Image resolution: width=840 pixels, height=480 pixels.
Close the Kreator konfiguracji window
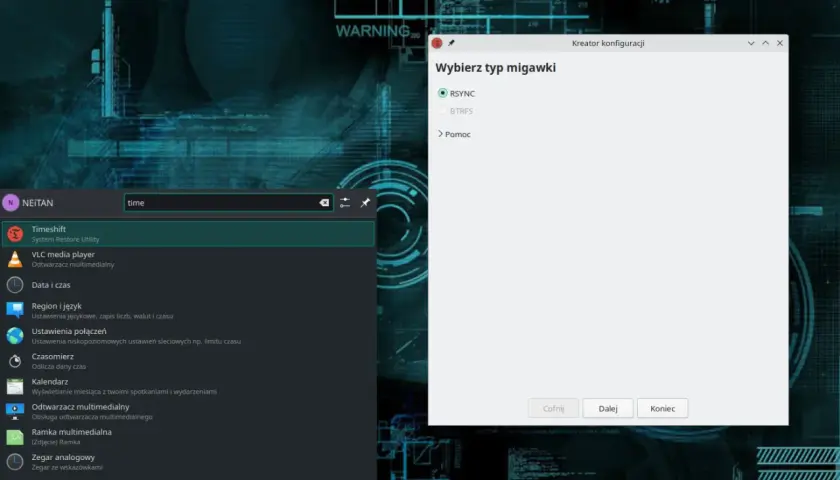point(780,43)
